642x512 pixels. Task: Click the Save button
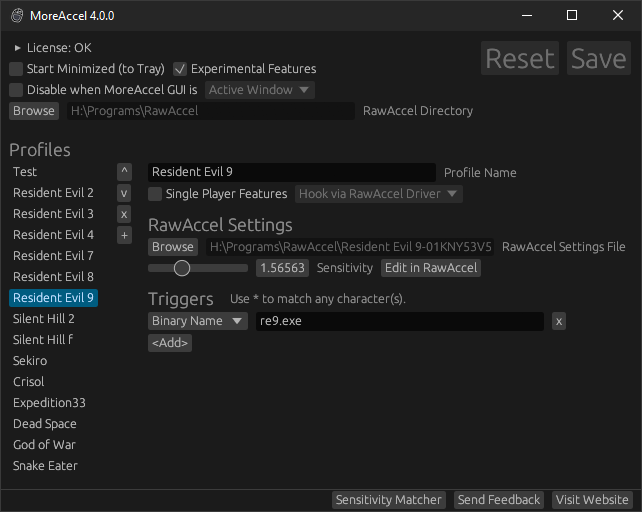[x=599, y=58]
